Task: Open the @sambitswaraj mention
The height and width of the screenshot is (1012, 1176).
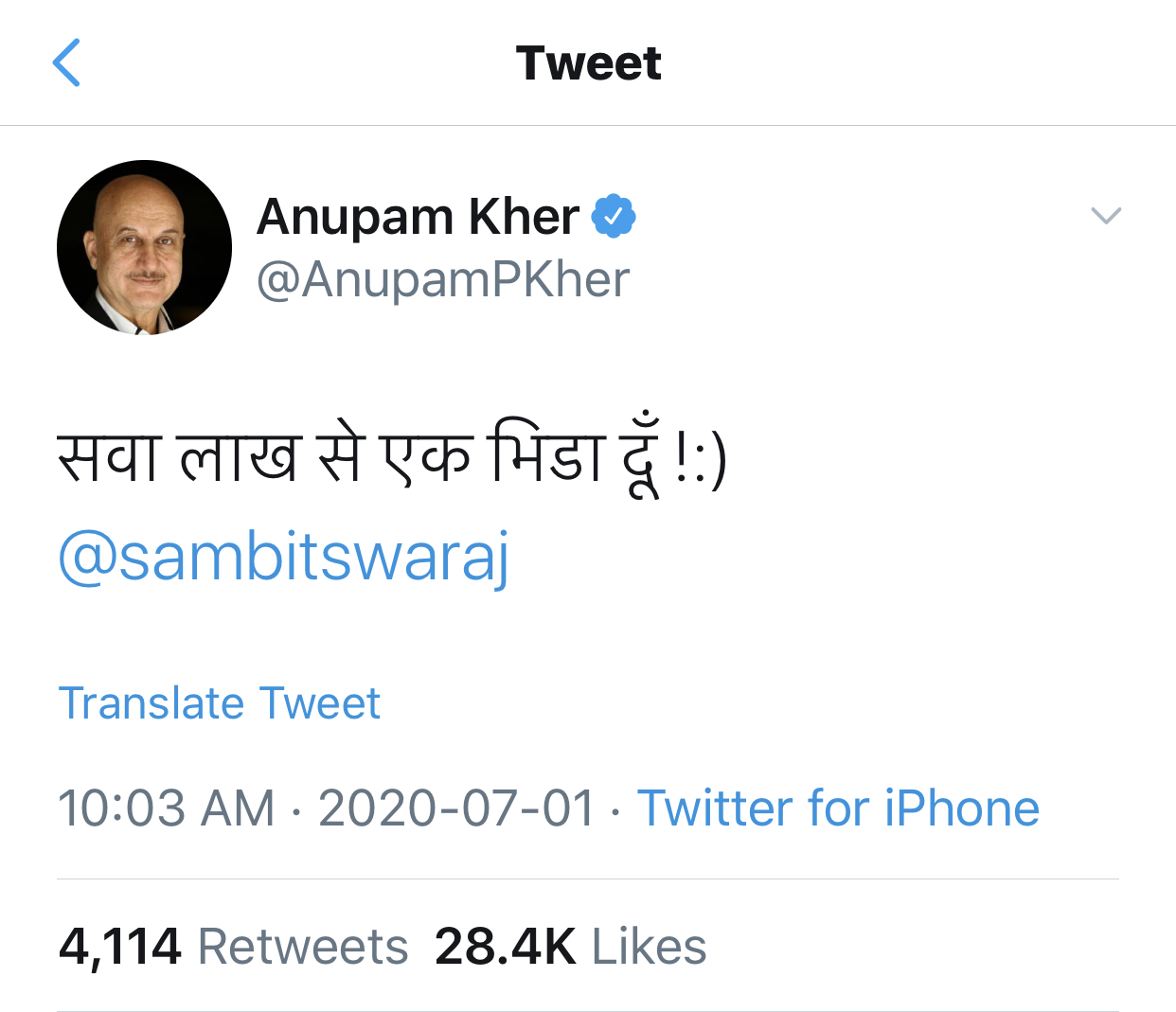Action: (x=284, y=558)
